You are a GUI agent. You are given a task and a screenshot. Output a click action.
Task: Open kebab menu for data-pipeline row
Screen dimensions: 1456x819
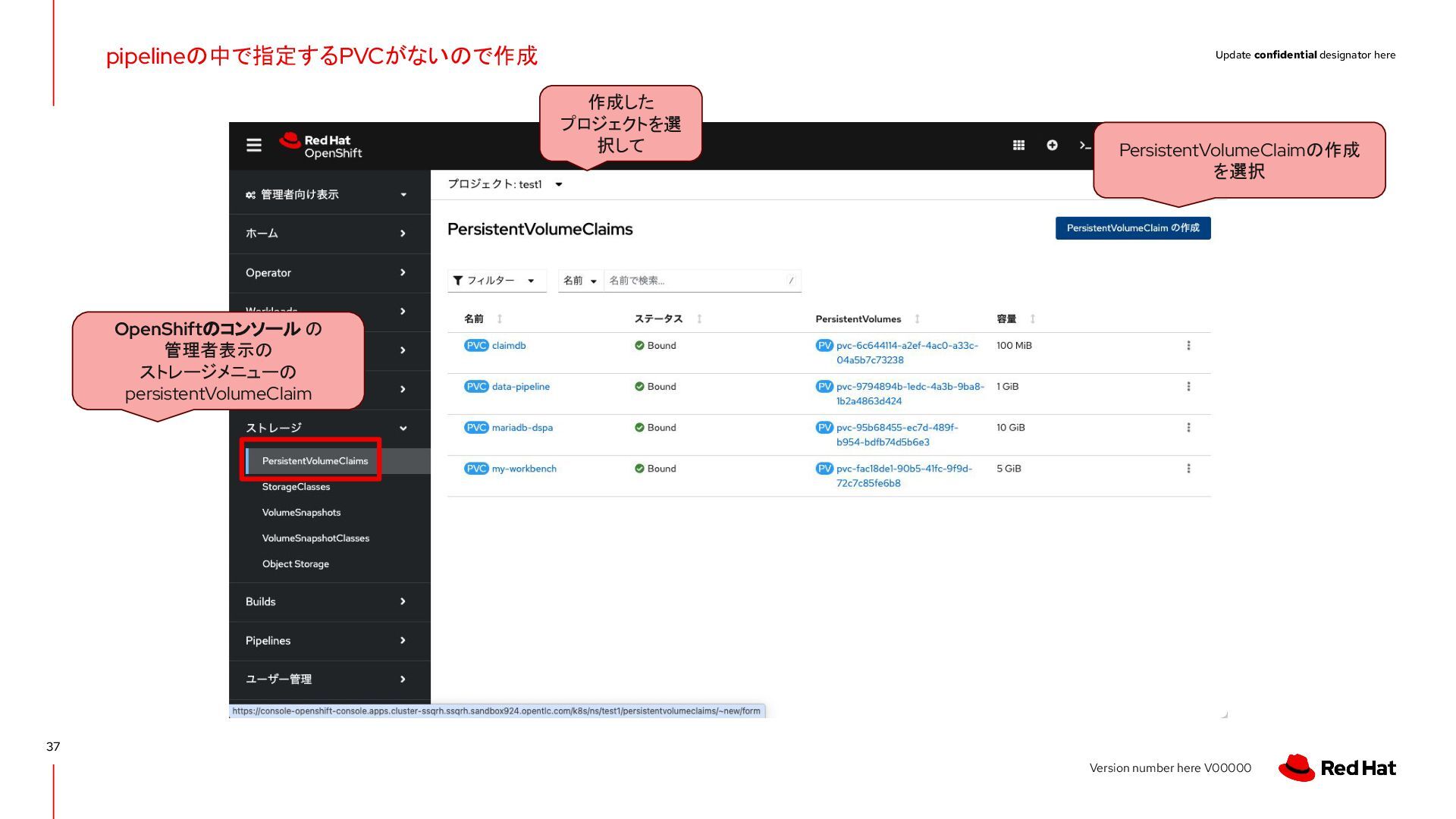(x=1188, y=387)
